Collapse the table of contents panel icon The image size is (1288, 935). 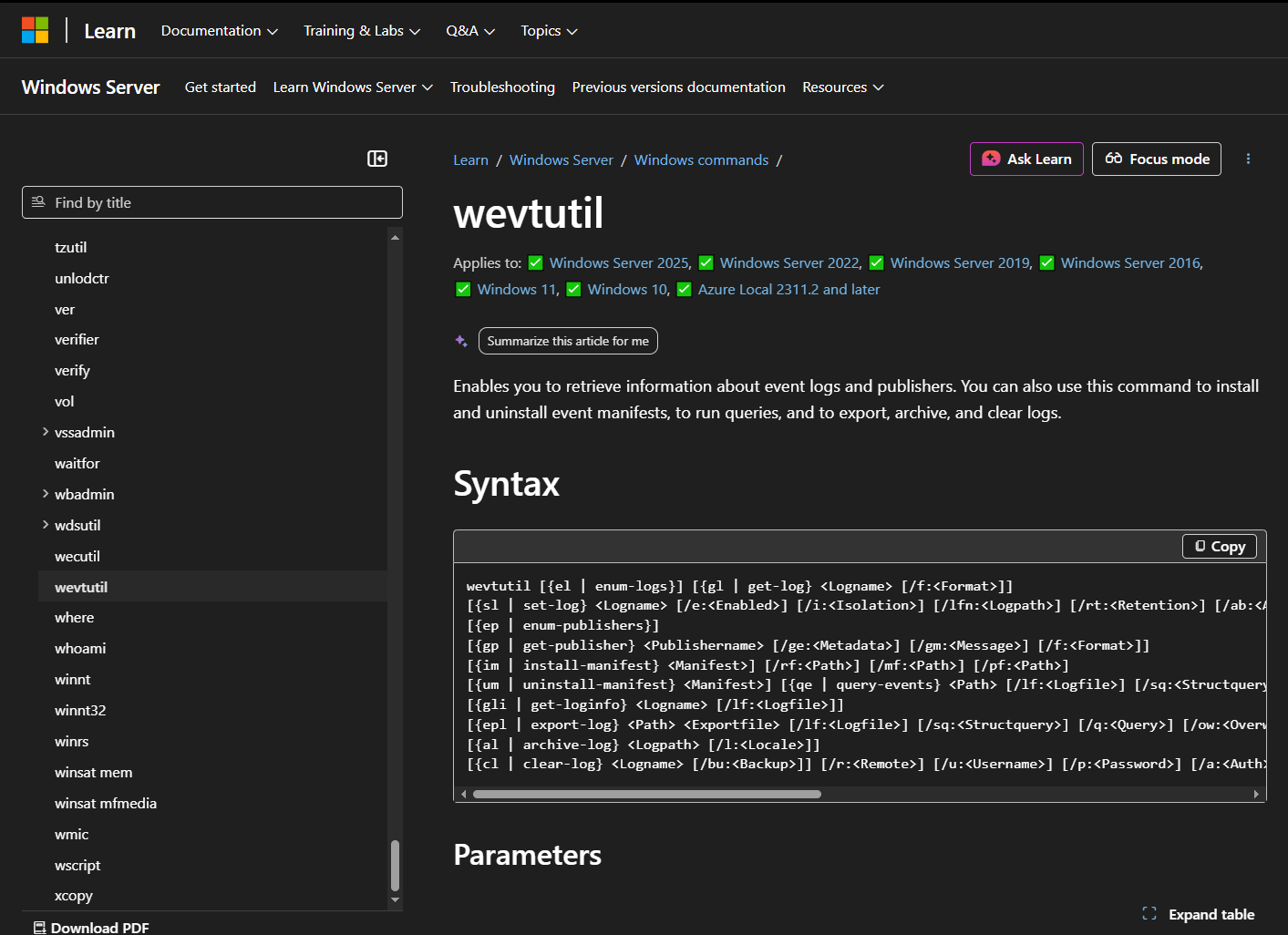tap(377, 159)
